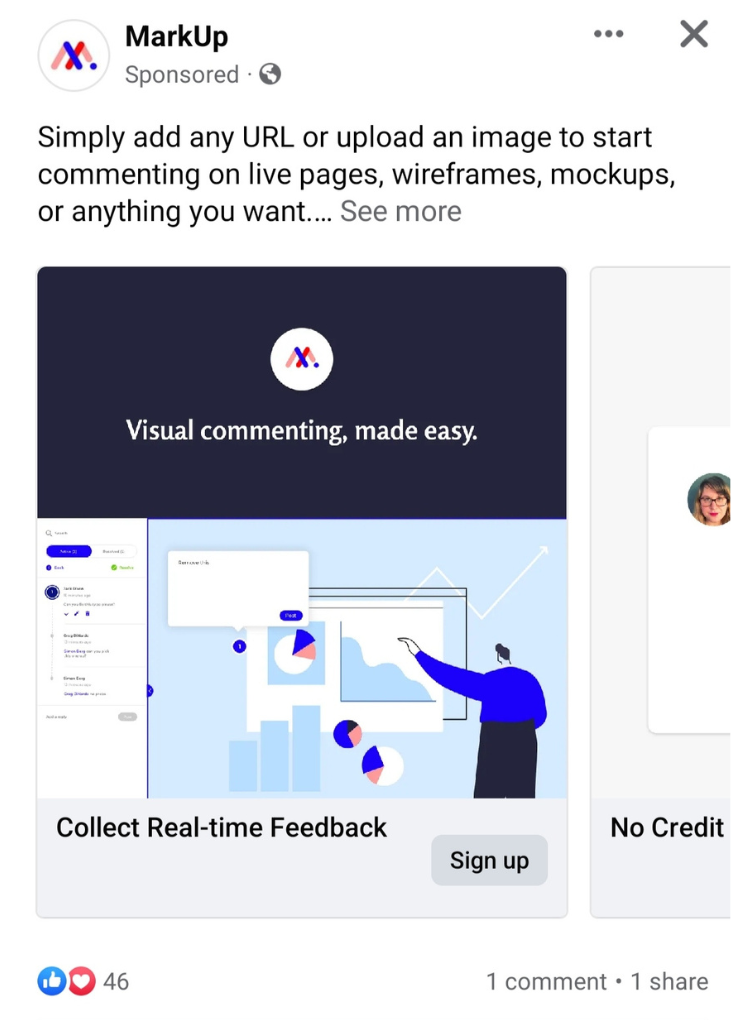The height and width of the screenshot is (1020, 750).
Task: Open the 1 comment link
Action: (x=546, y=981)
